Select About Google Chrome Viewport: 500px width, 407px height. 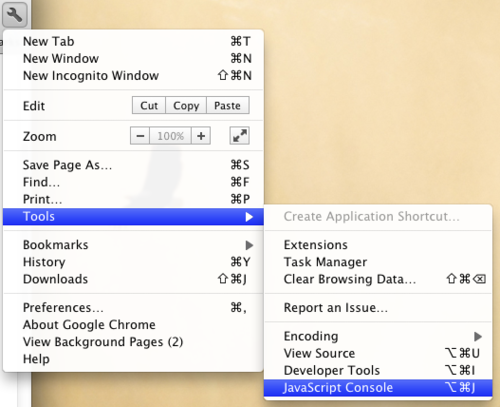point(133,325)
